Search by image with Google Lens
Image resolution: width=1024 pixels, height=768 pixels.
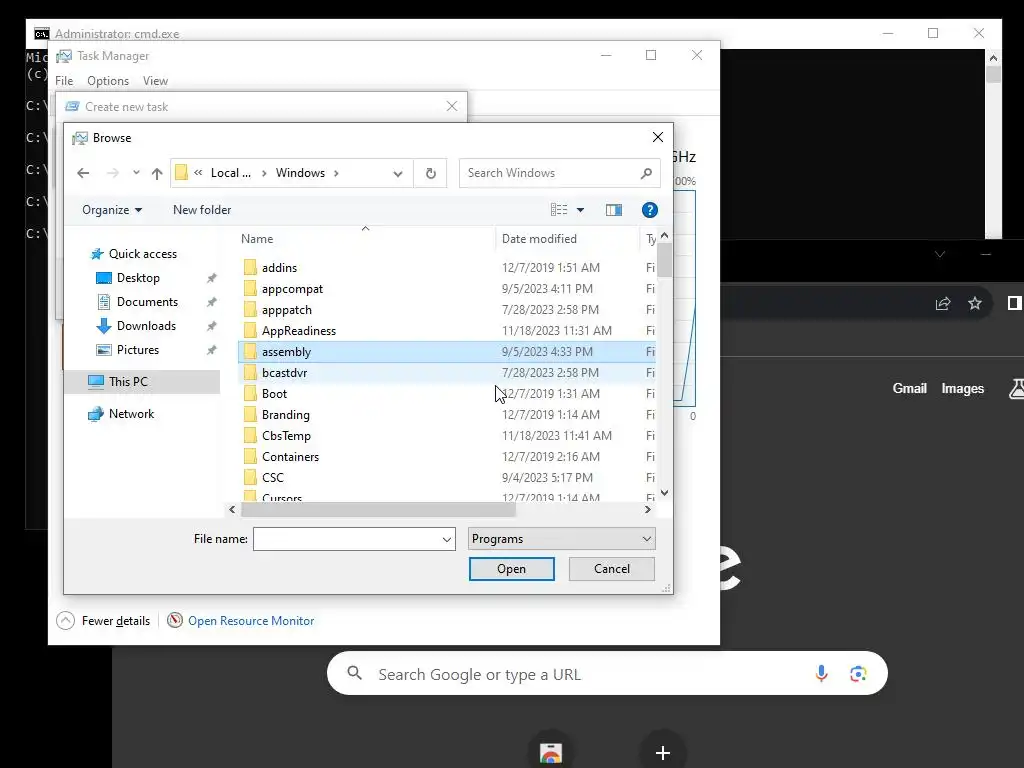(x=858, y=674)
